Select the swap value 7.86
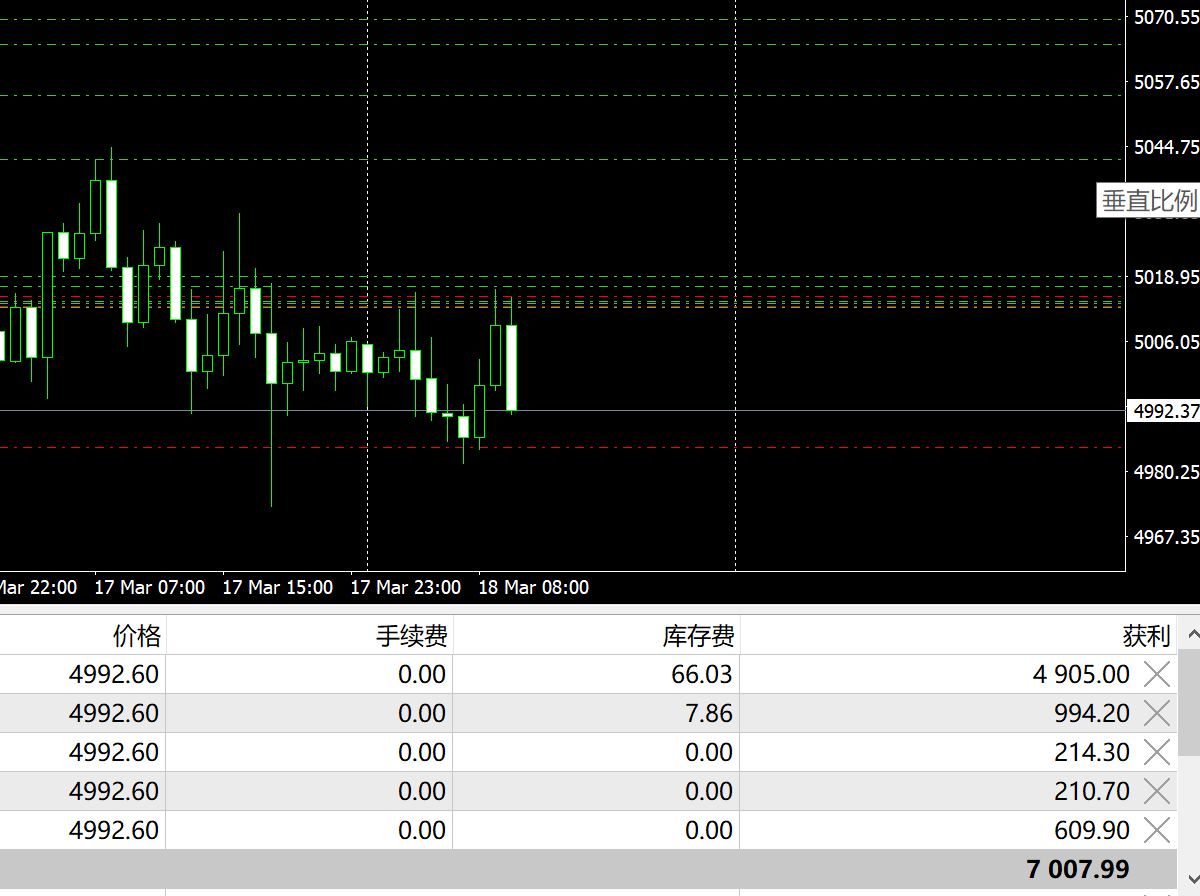The width and height of the screenshot is (1200, 896). 709,714
